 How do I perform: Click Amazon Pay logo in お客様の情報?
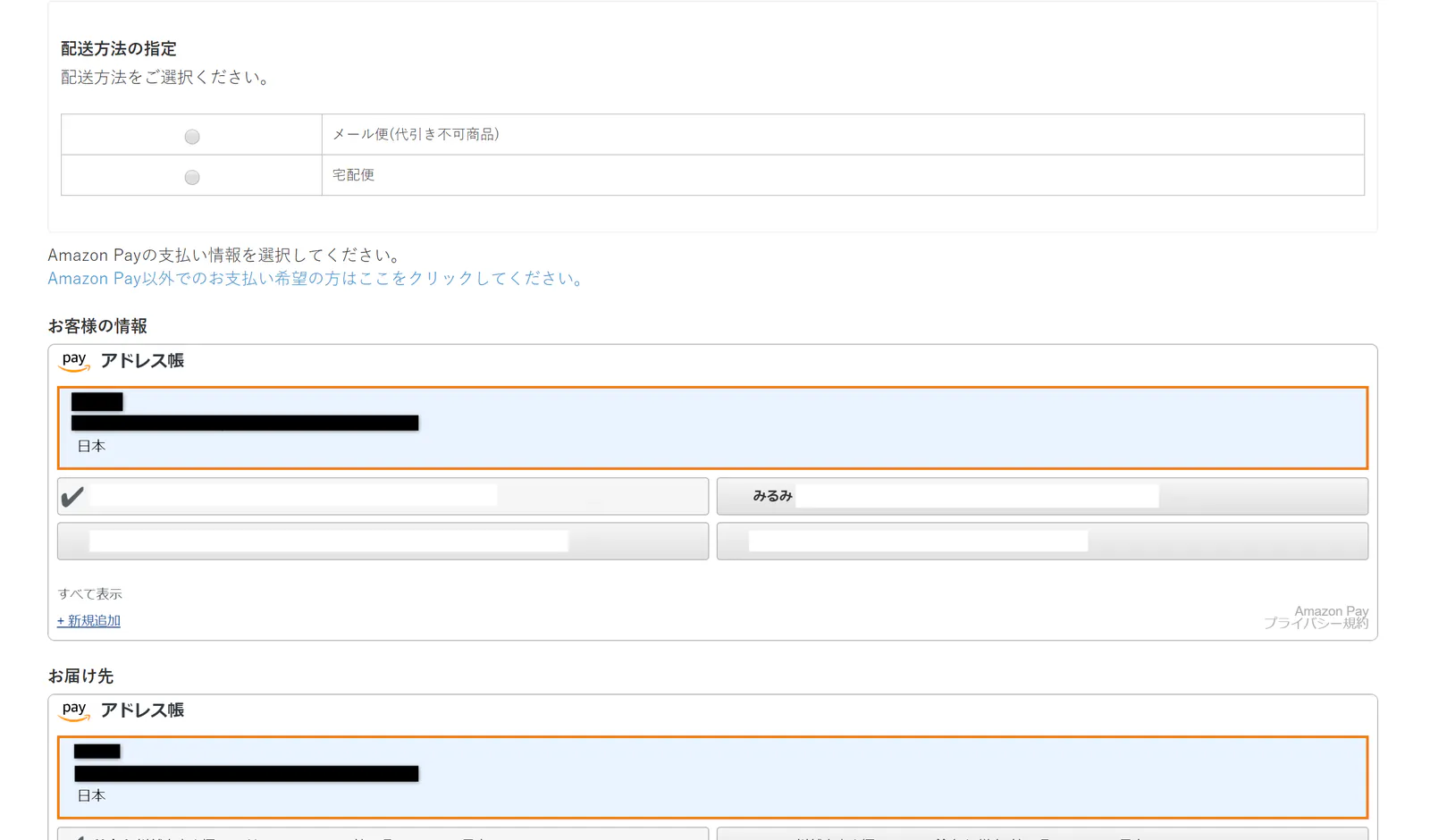point(74,361)
